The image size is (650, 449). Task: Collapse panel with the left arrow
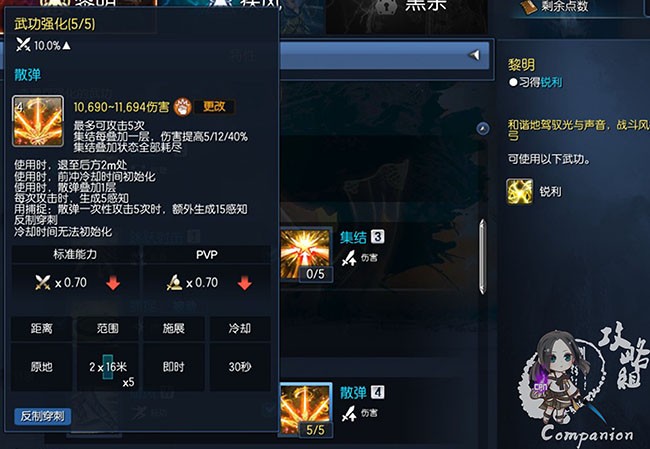click(474, 55)
